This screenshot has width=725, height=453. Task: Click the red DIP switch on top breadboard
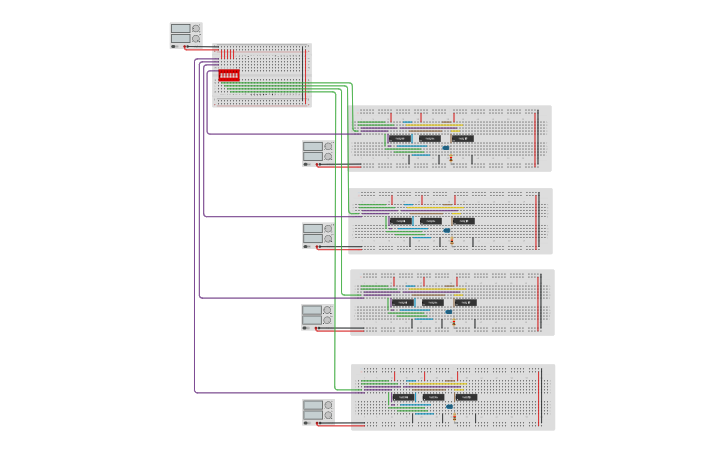tap(229, 75)
